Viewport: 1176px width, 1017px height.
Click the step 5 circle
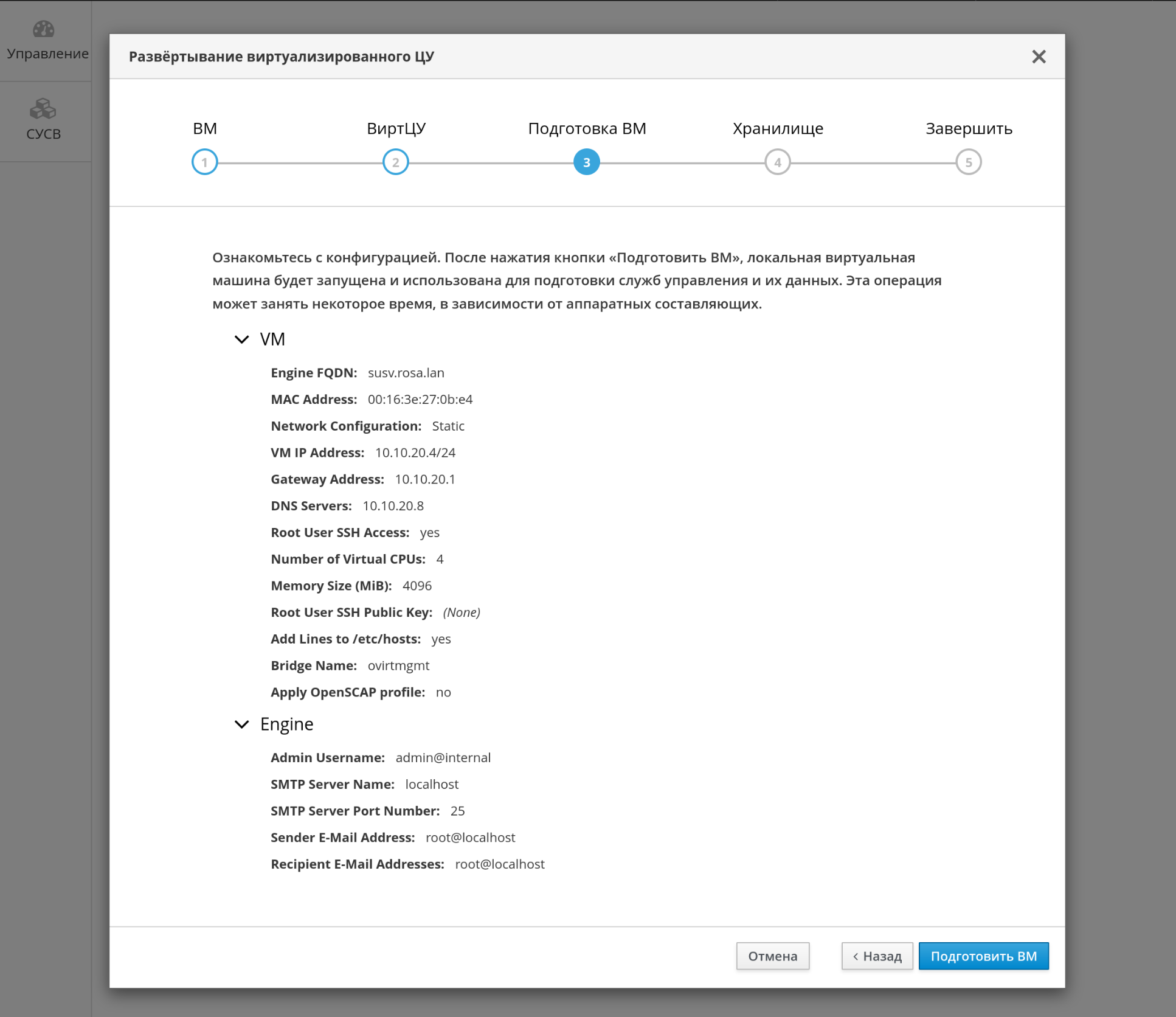[968, 162]
